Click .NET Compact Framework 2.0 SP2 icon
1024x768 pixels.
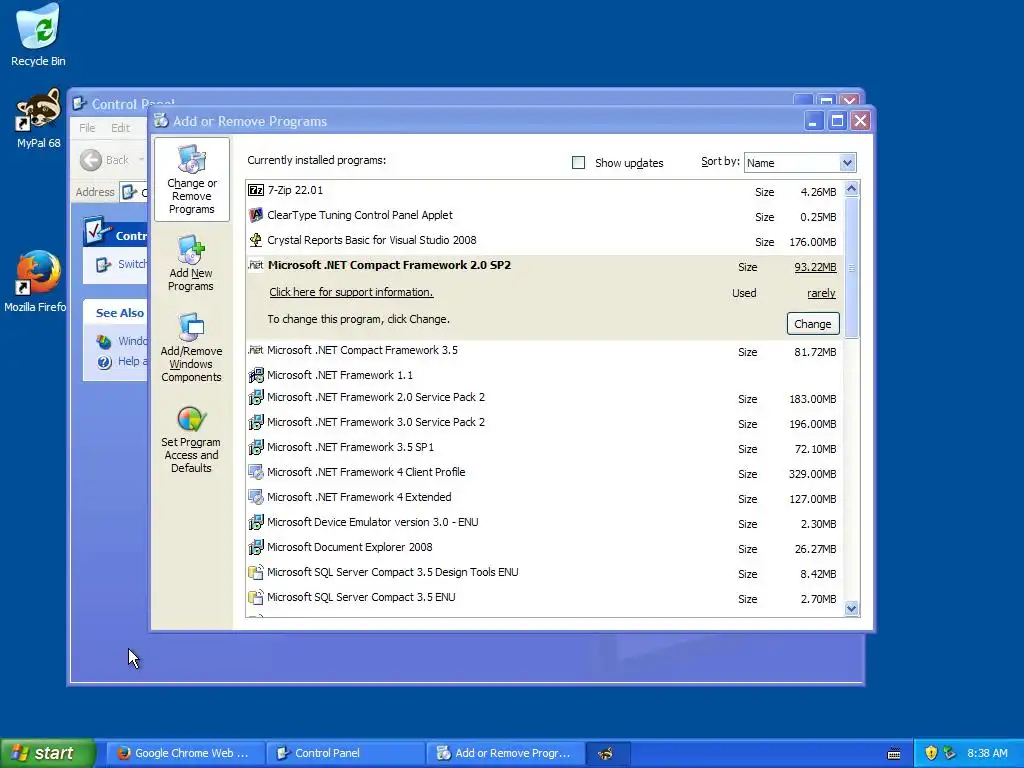[256, 265]
